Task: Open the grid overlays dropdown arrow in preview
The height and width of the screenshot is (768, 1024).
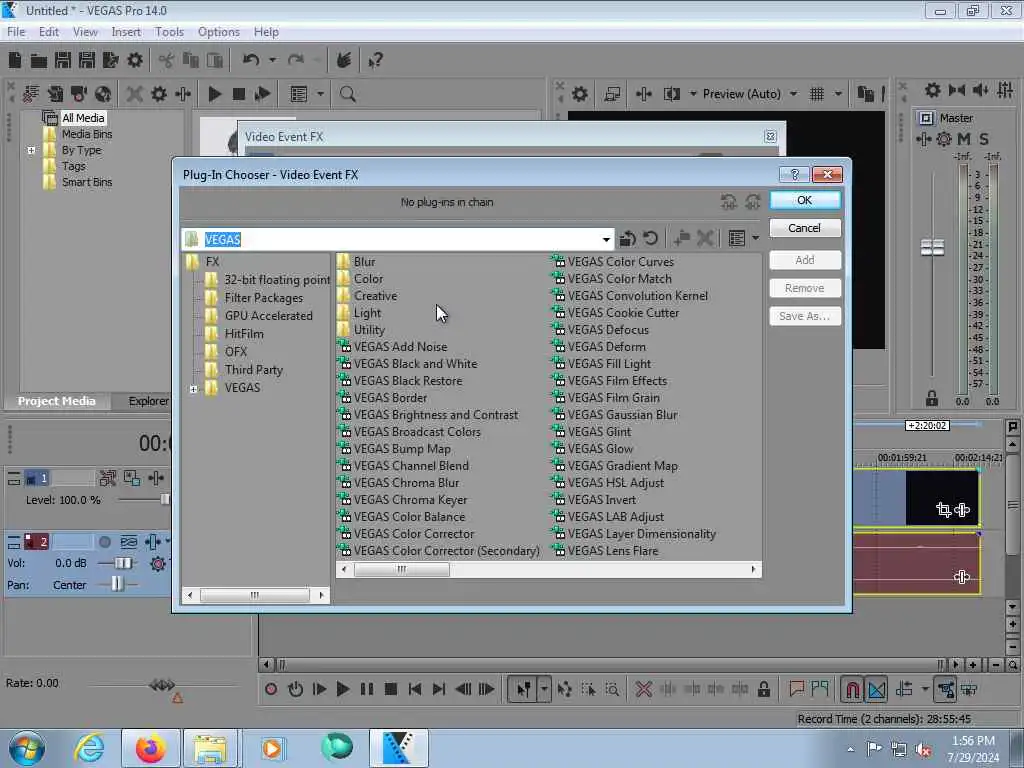Action: [x=838, y=94]
